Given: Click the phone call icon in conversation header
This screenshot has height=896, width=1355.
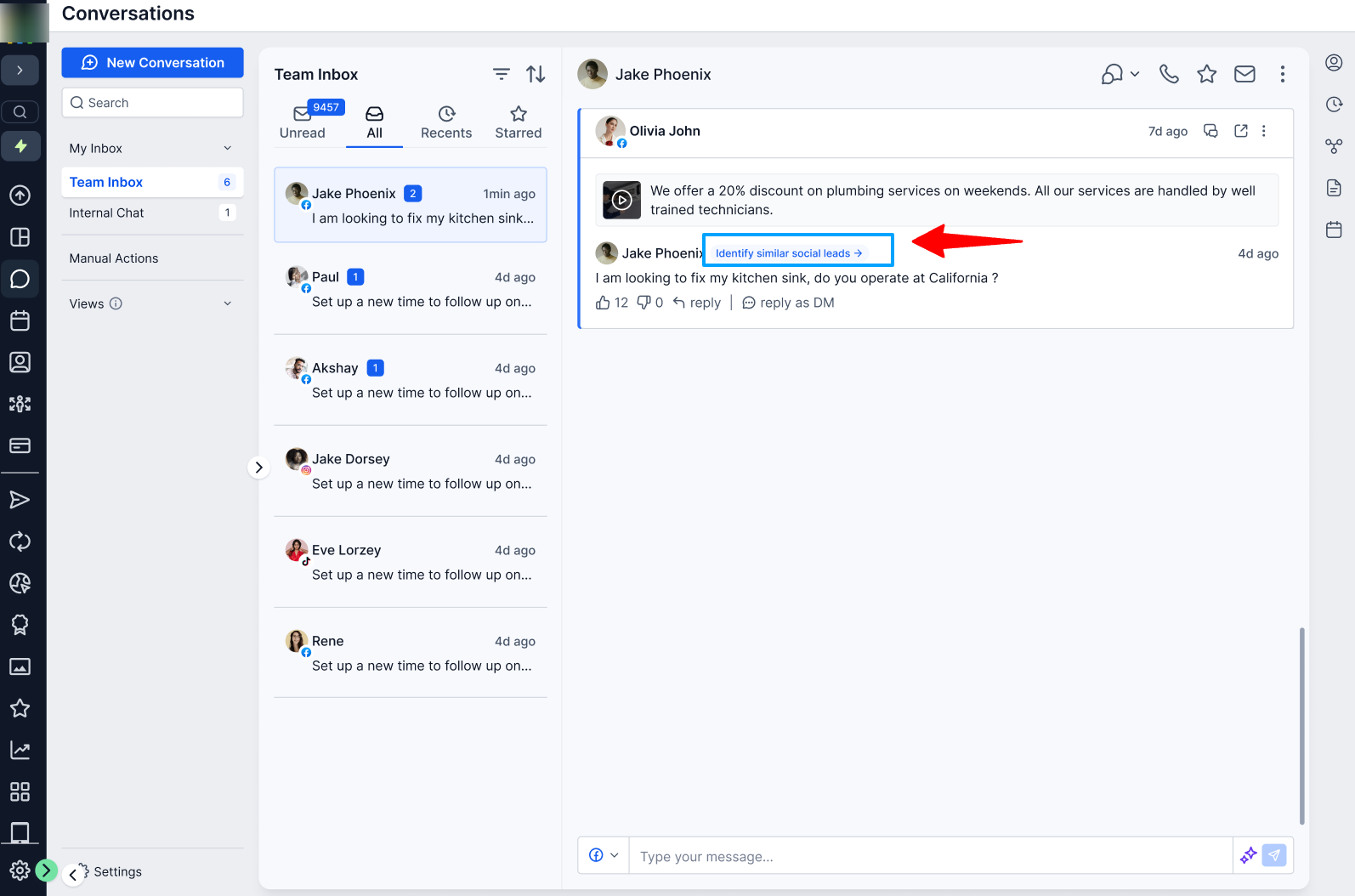Looking at the screenshot, I should (x=1169, y=74).
